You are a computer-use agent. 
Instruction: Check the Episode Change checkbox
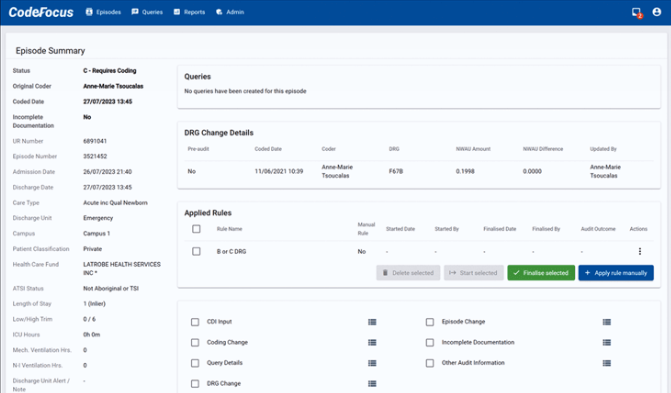(430, 322)
